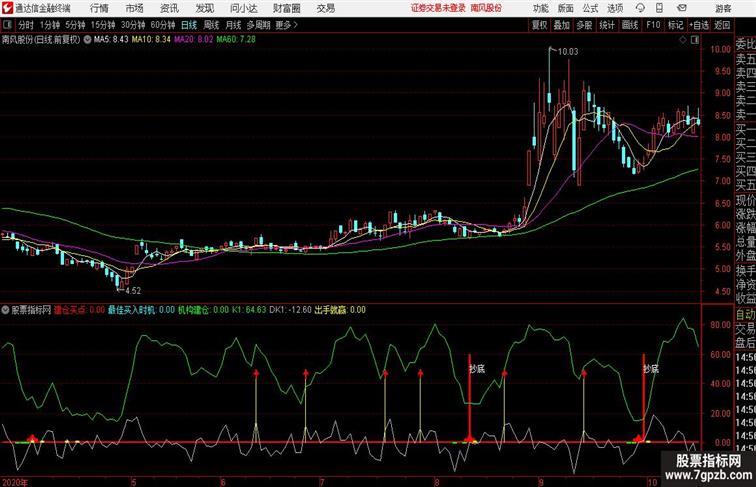The height and width of the screenshot is (487, 756).
Task: Click the 机构建仓 indicator label
Action: coord(194,310)
